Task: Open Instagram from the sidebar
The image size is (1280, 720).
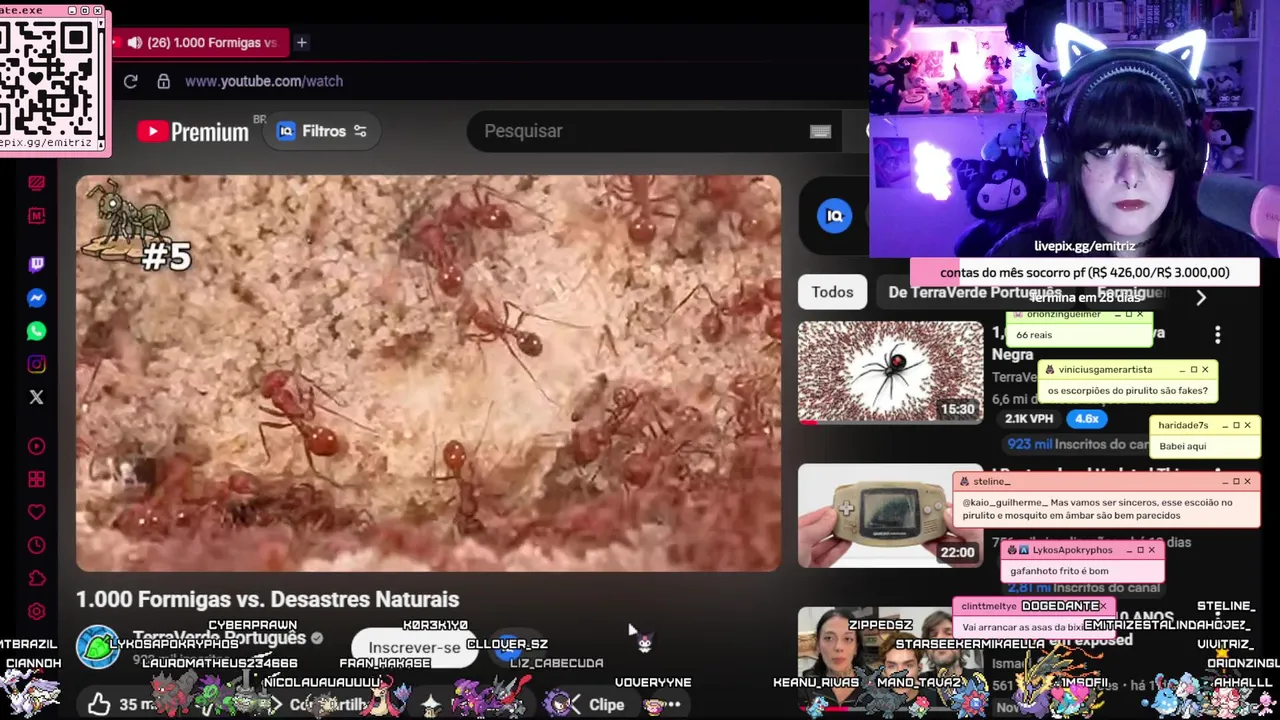Action: (x=37, y=364)
